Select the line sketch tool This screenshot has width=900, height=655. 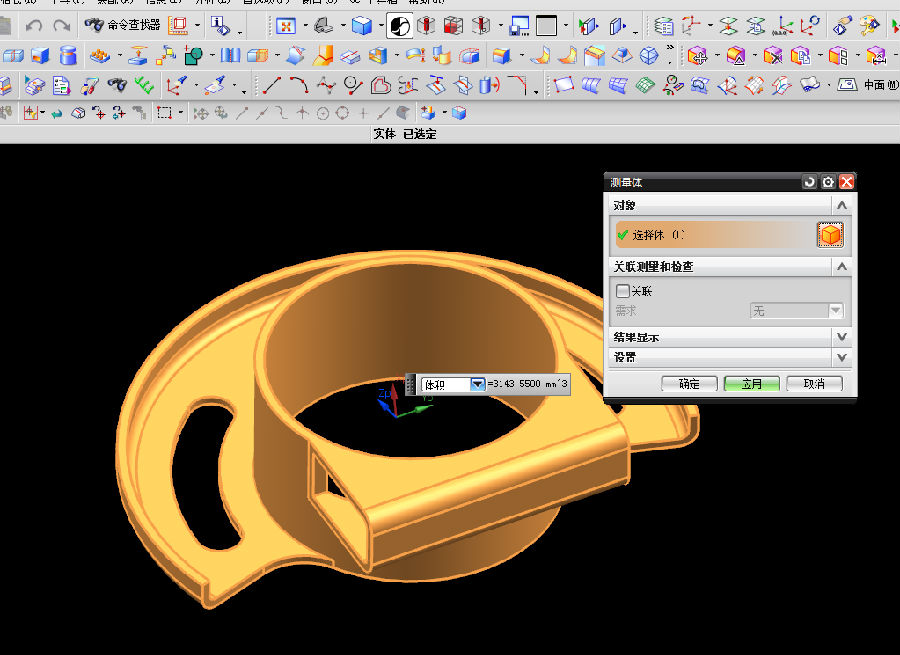click(x=271, y=85)
